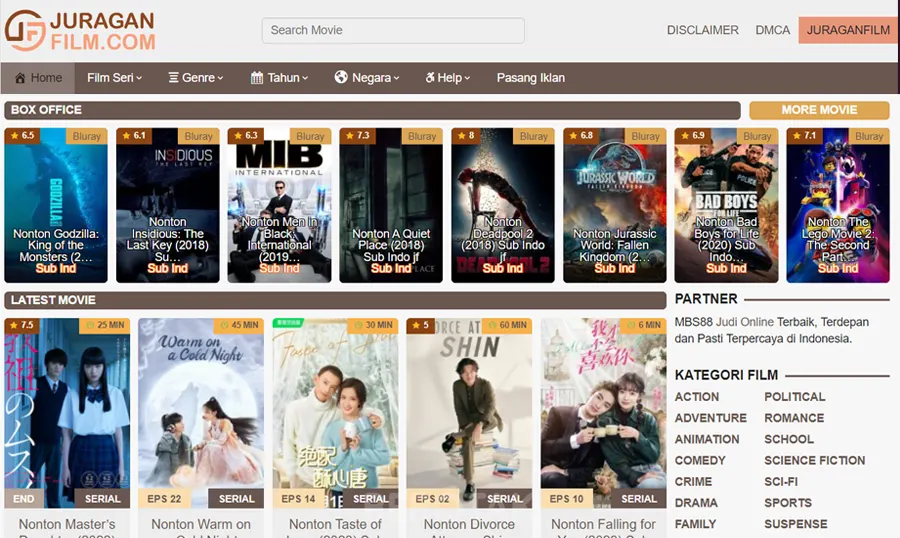900x538 pixels.
Task: Click the 8 star rating on Deadpool 2
Action: pyautogui.click(x=466, y=136)
